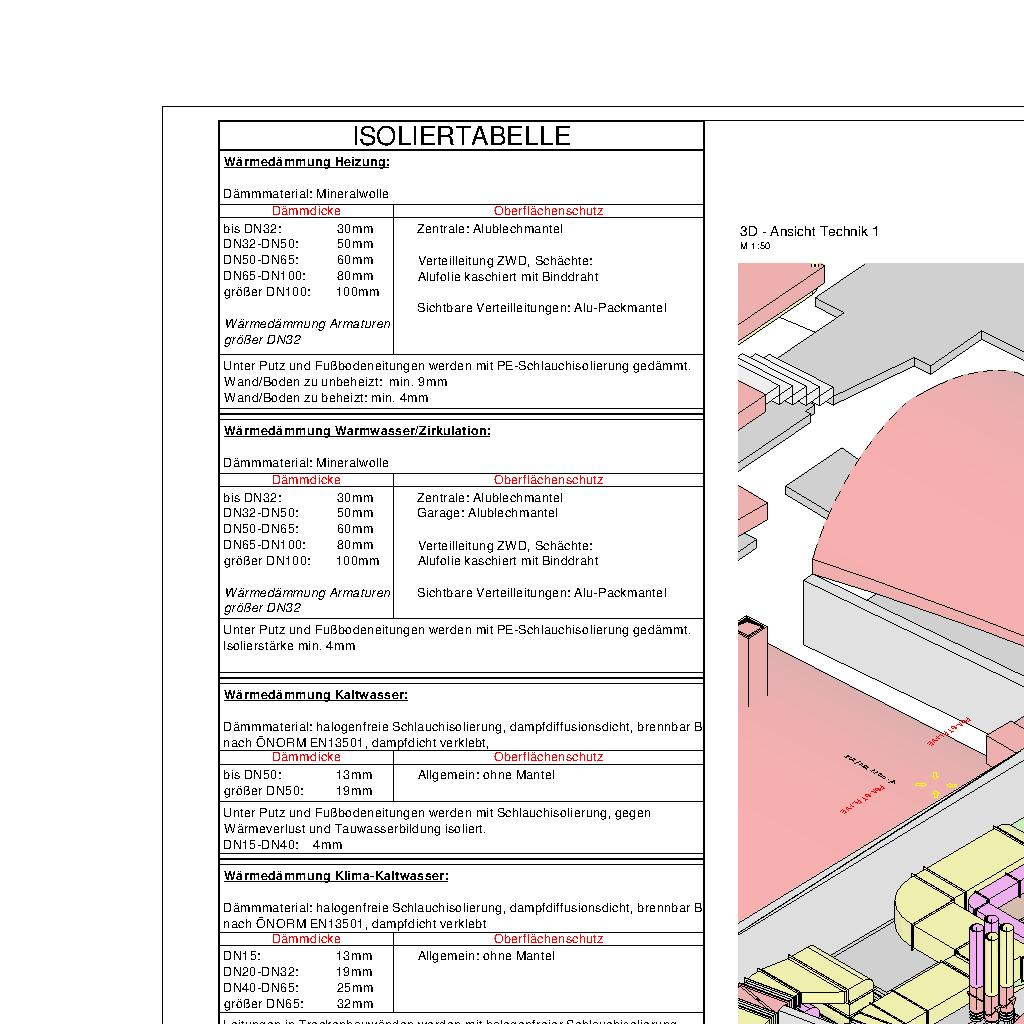Click the 'Wärmedämmung Klima-Kaltwasser:' heading
The height and width of the screenshot is (1024, 1024).
click(x=336, y=876)
